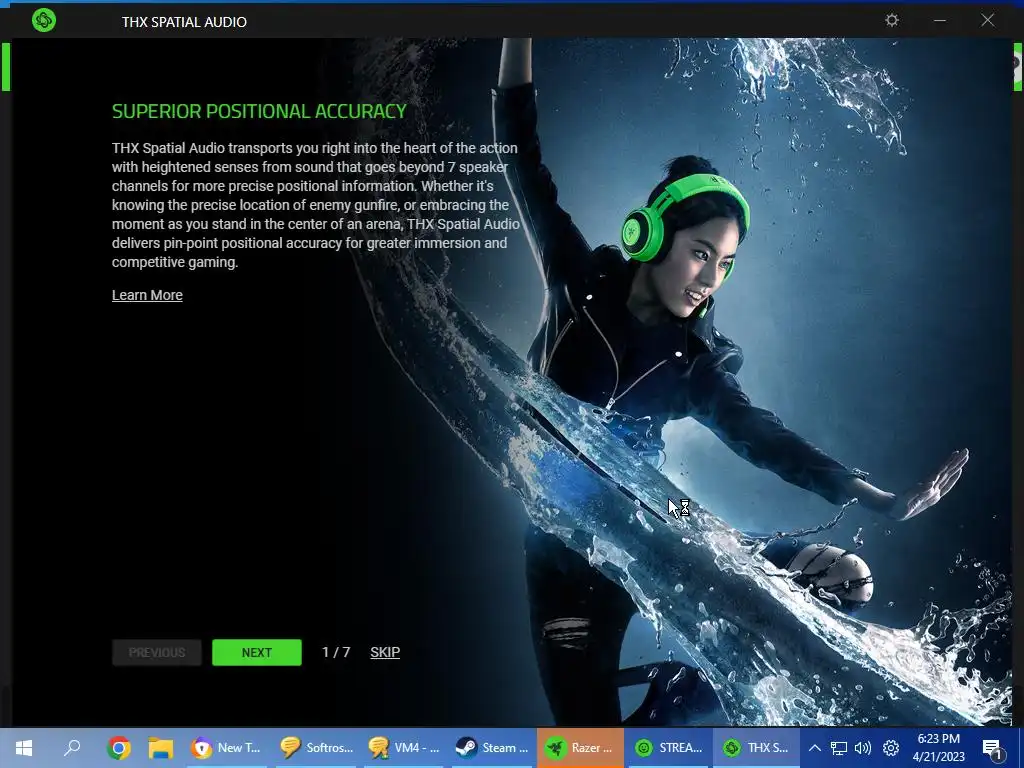Switch to New T... taskbar window

(227, 748)
